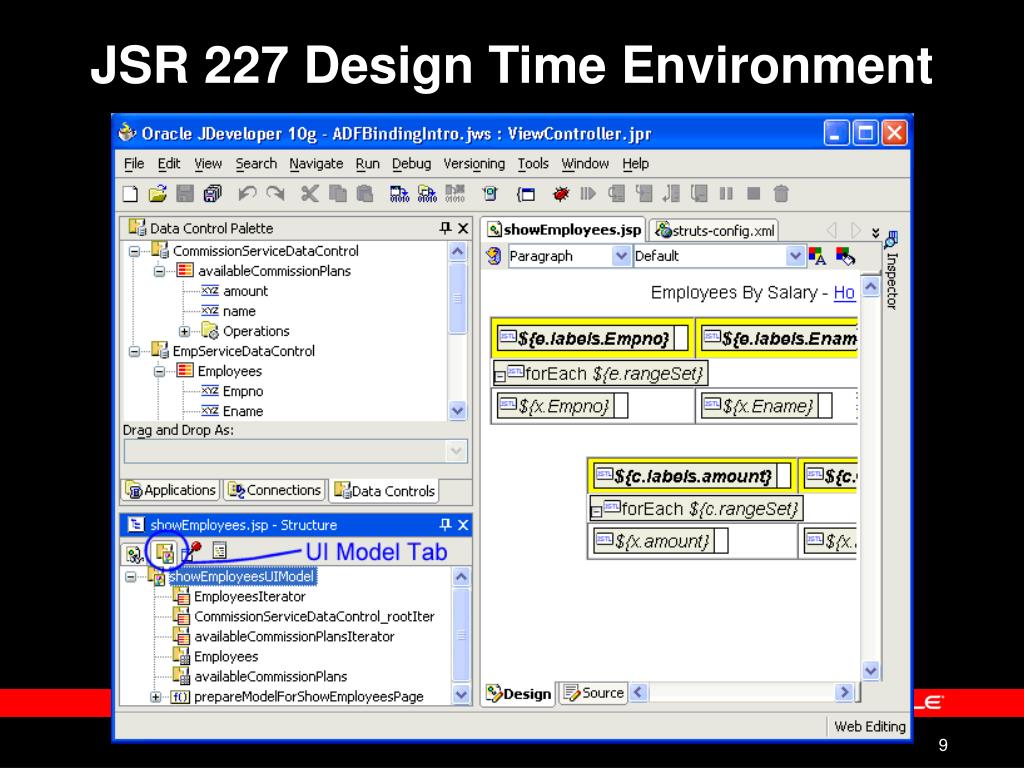The image size is (1024, 768).
Task: Select the UI Model tab icon in Structure
Action: point(165,554)
